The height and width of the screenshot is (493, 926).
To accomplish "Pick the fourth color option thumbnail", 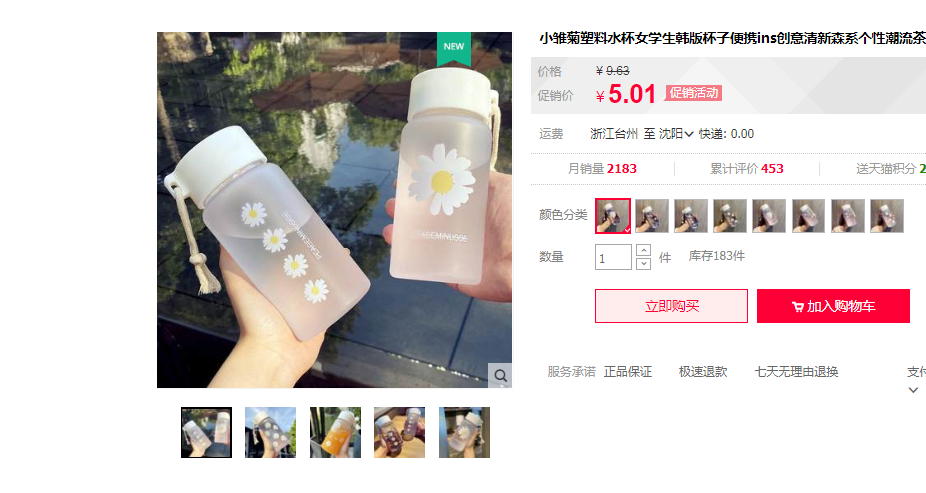I will pyautogui.click(x=730, y=216).
